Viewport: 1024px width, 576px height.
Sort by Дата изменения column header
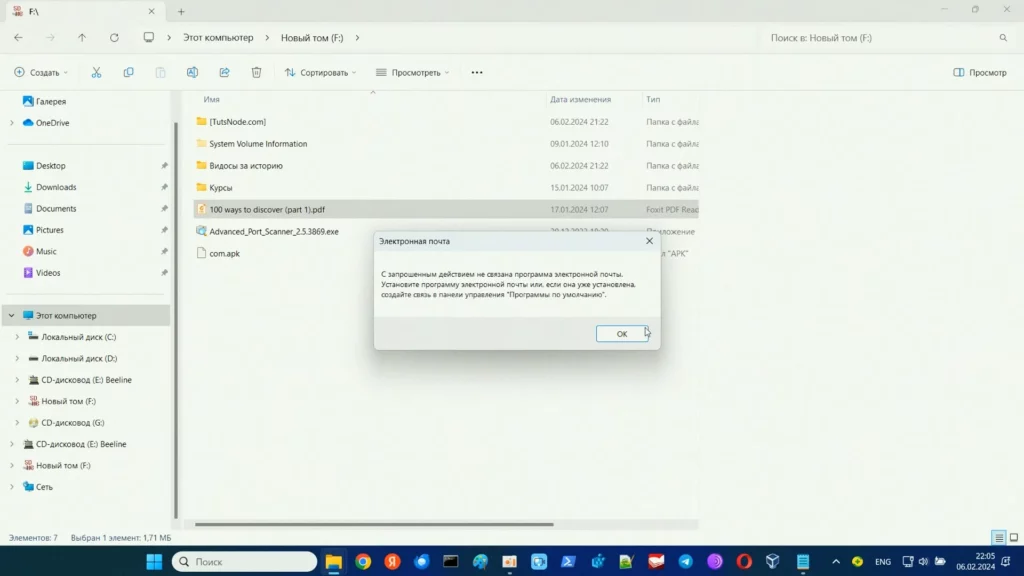581,99
